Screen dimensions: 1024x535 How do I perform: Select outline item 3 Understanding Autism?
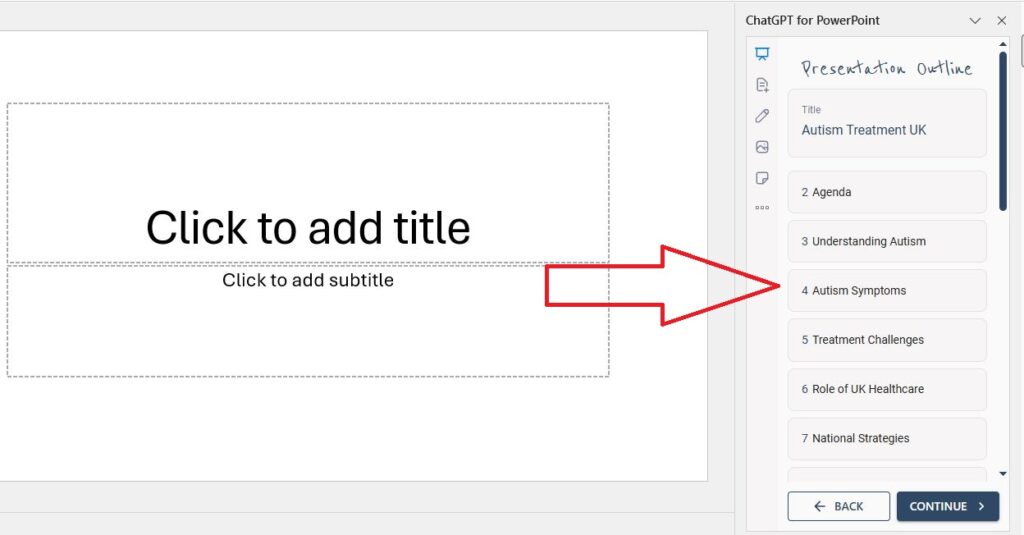(887, 241)
